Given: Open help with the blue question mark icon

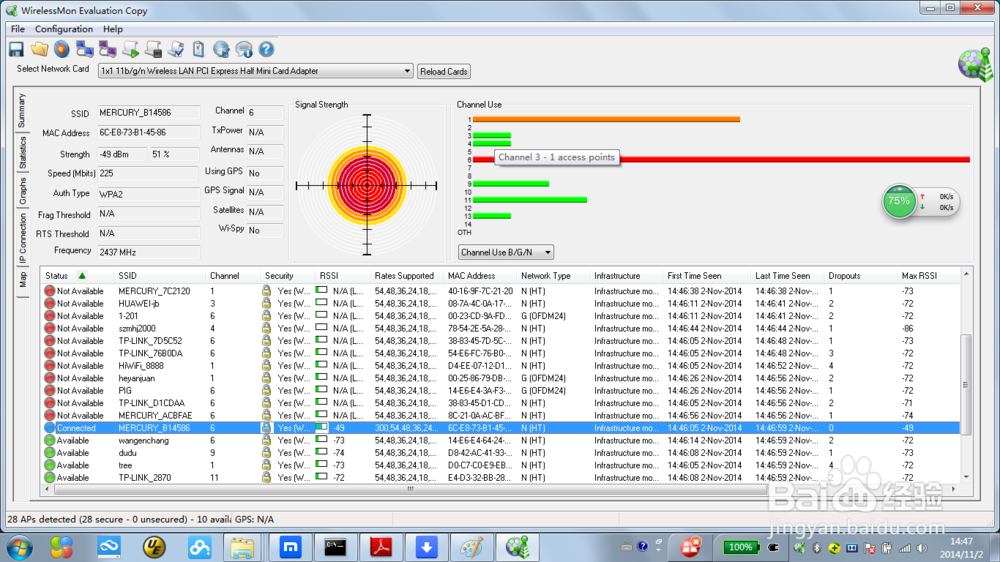Looking at the screenshot, I should 267,49.
